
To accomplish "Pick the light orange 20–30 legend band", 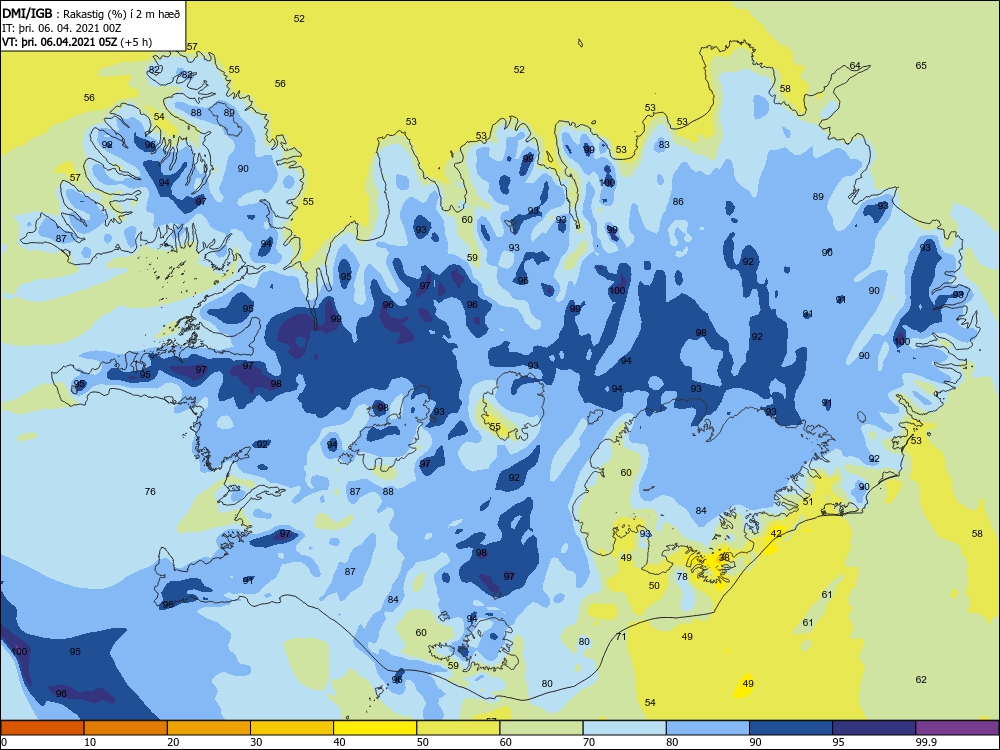I will [209, 728].
